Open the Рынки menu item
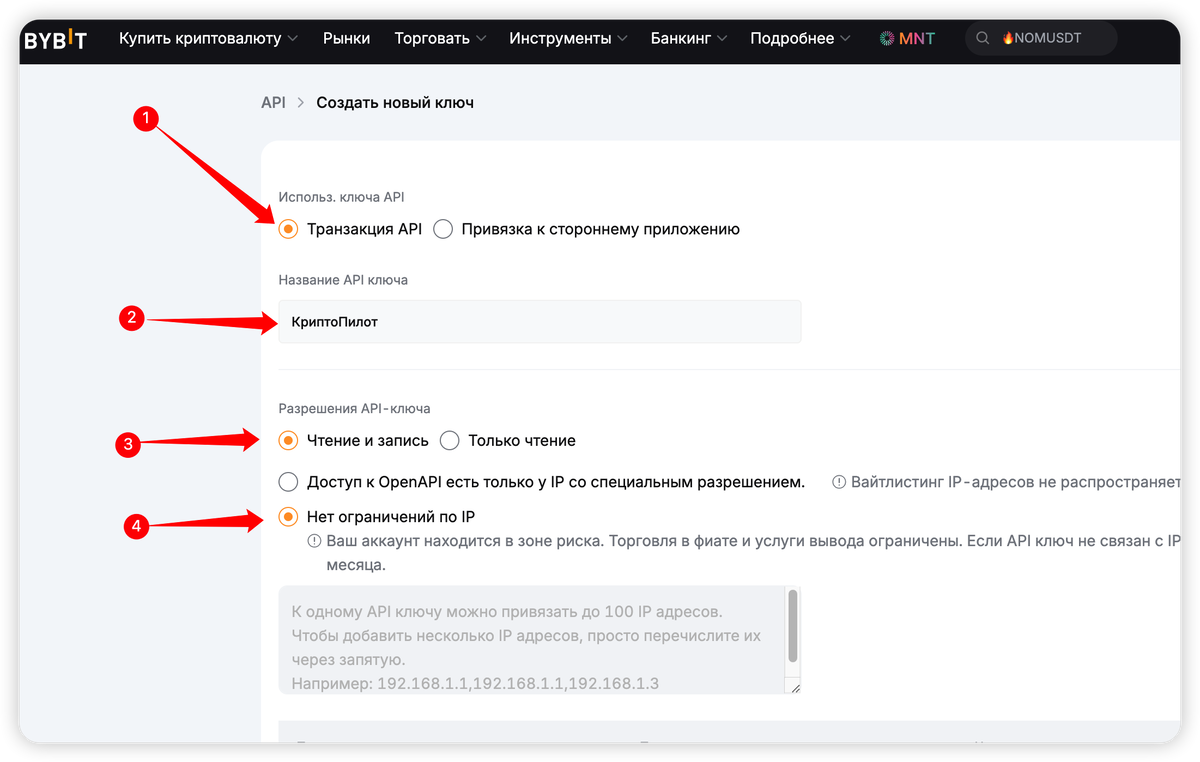This screenshot has width=1200, height=762. point(346,39)
